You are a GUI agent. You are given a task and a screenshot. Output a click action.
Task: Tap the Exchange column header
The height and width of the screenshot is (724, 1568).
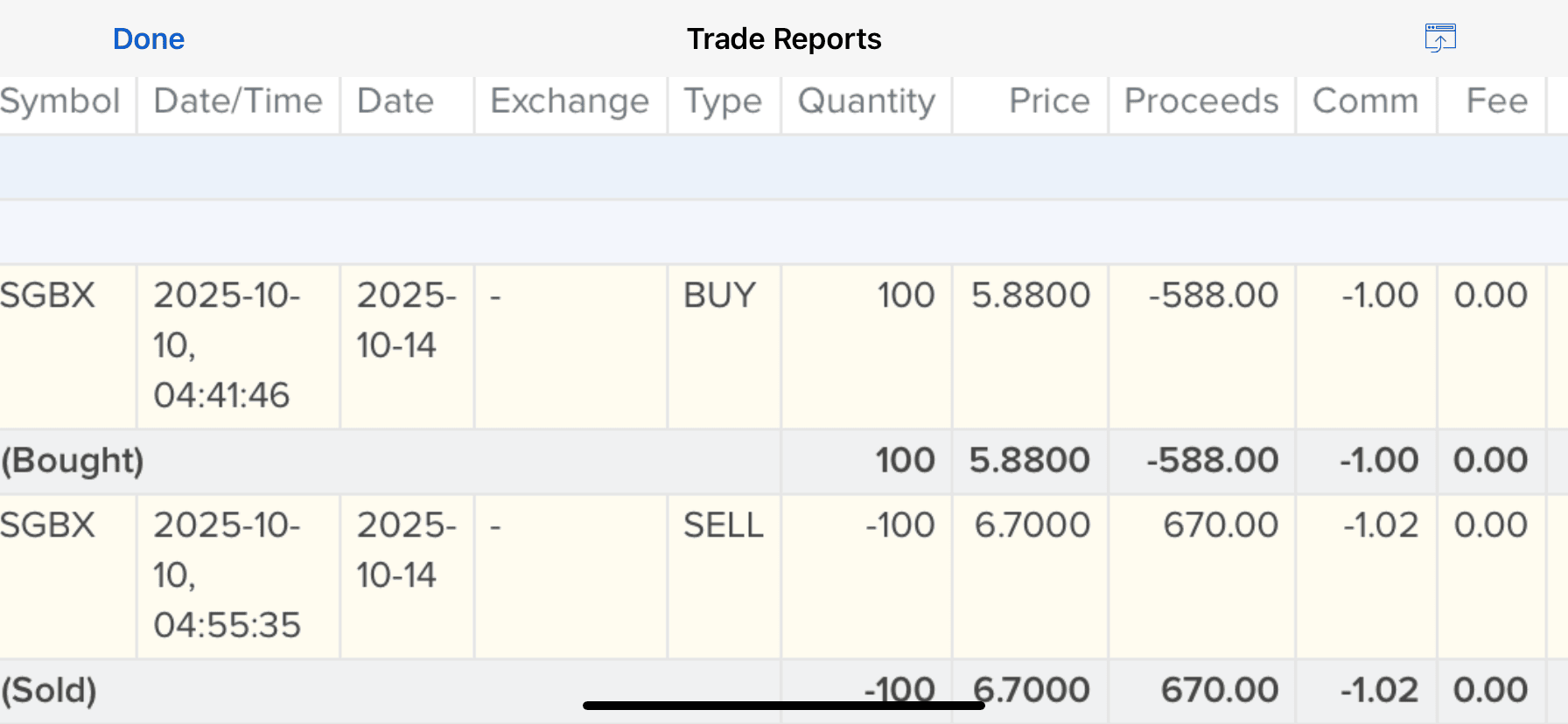coord(570,101)
